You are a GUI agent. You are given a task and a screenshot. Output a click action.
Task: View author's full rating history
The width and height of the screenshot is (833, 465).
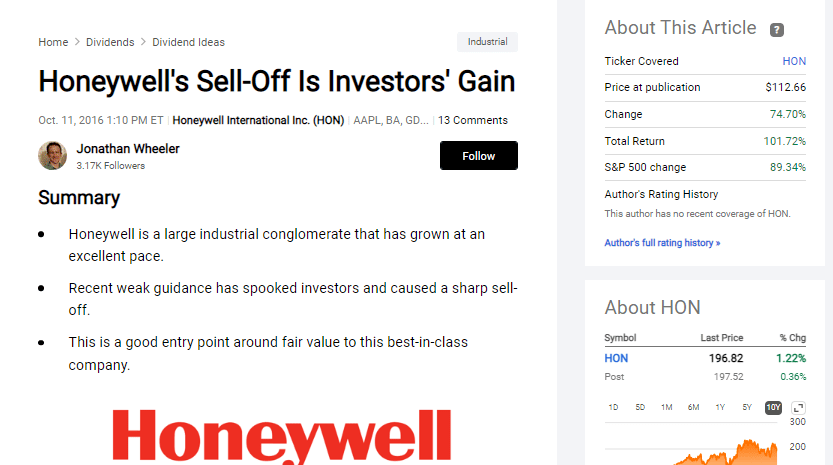pos(662,243)
